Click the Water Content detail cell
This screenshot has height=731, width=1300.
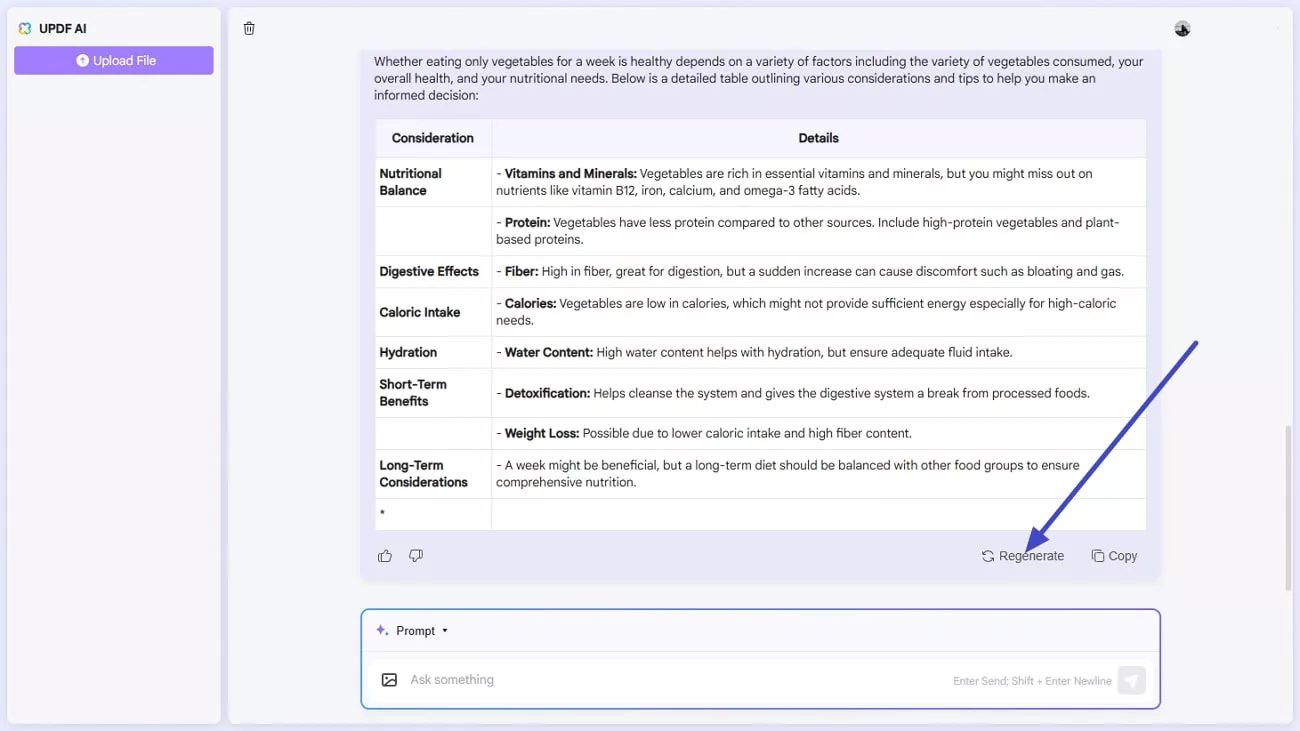click(818, 352)
